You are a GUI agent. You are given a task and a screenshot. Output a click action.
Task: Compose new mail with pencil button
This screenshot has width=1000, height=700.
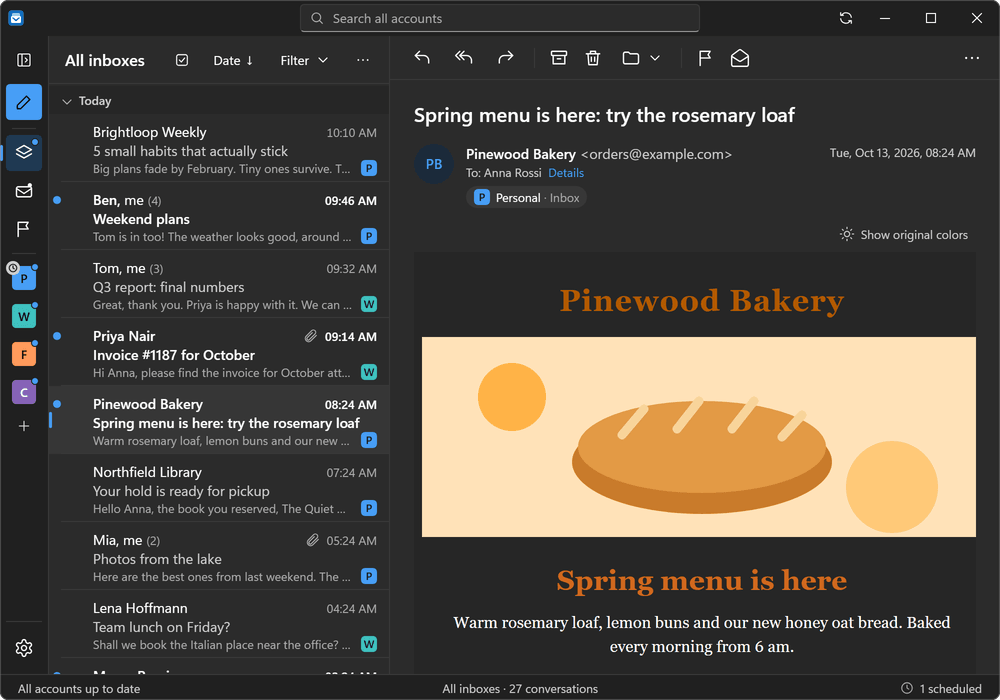coord(24,102)
